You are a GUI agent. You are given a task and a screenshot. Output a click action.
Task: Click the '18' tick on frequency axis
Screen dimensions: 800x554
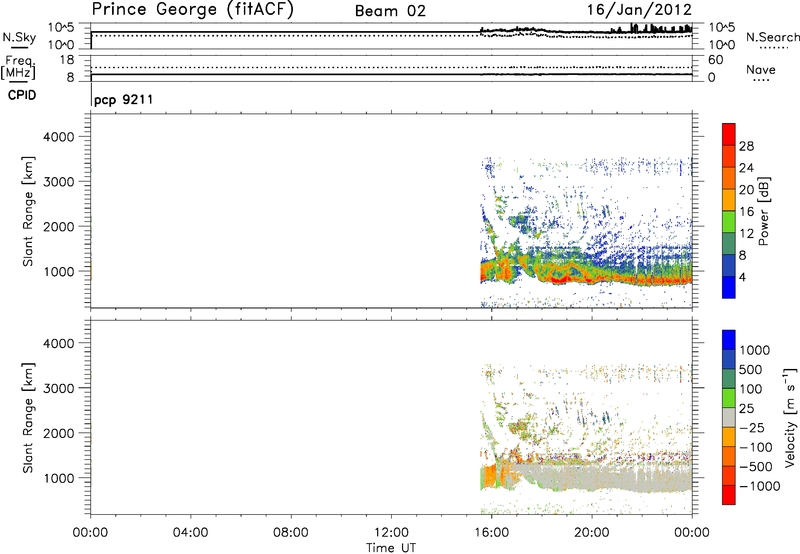(66, 60)
